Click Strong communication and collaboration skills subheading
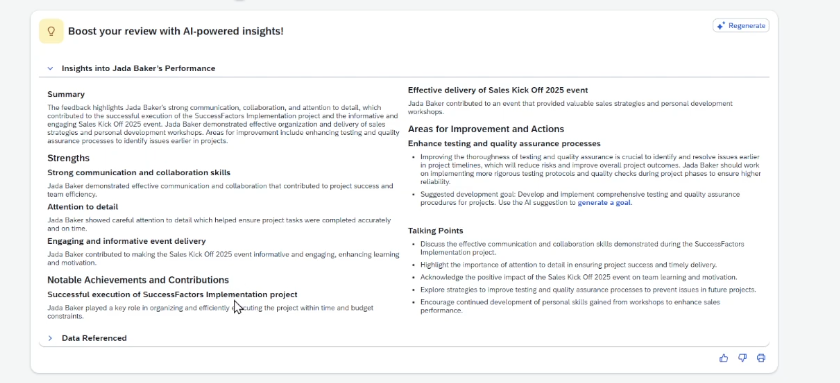The image size is (840, 383). point(139,172)
